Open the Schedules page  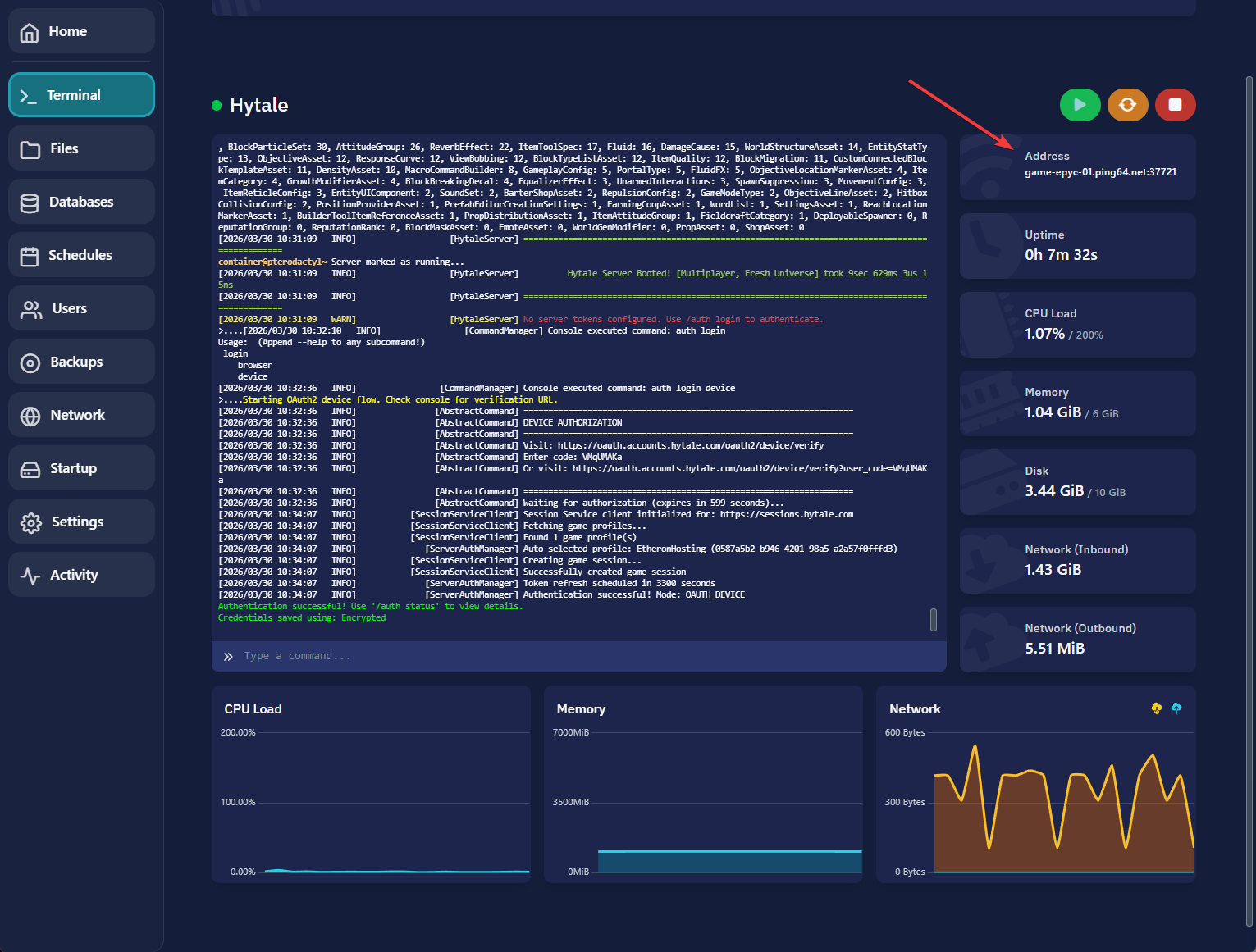point(81,255)
